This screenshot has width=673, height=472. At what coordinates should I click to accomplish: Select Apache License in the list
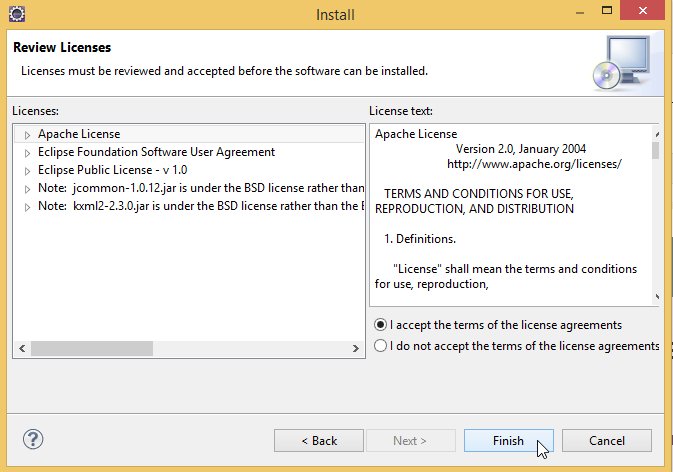[189, 134]
